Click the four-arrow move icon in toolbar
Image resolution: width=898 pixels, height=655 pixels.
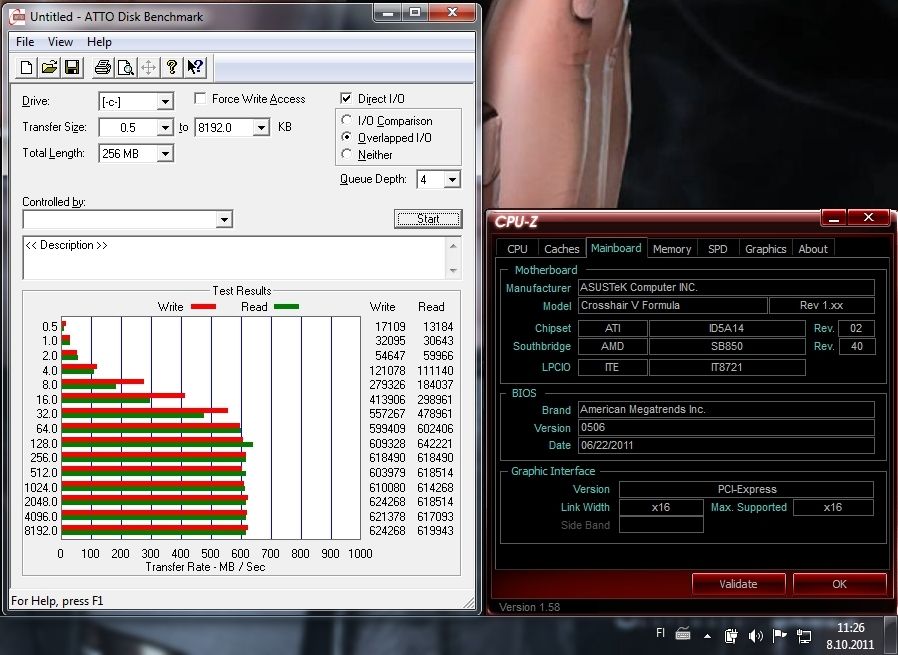pos(148,68)
